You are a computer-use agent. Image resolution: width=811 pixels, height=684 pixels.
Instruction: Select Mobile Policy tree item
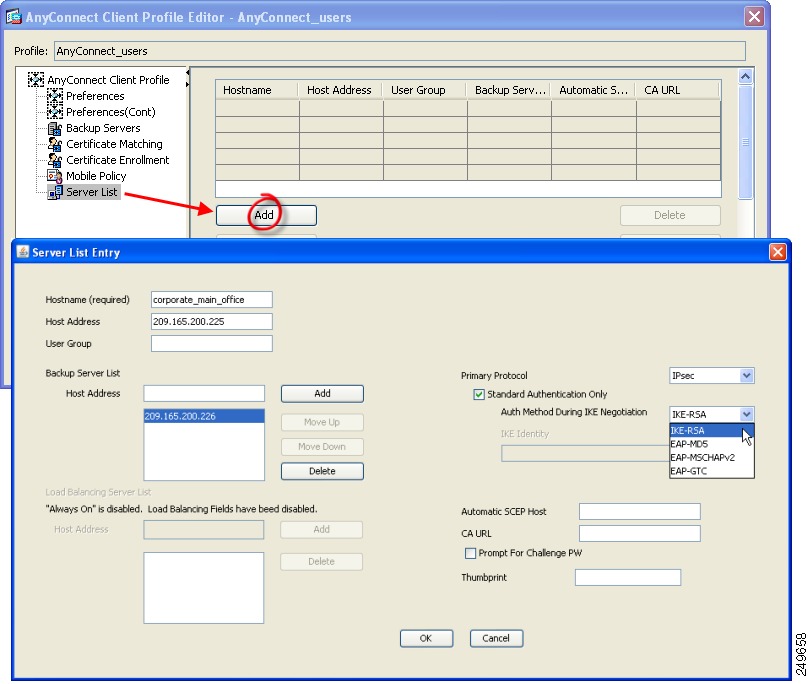[96, 176]
